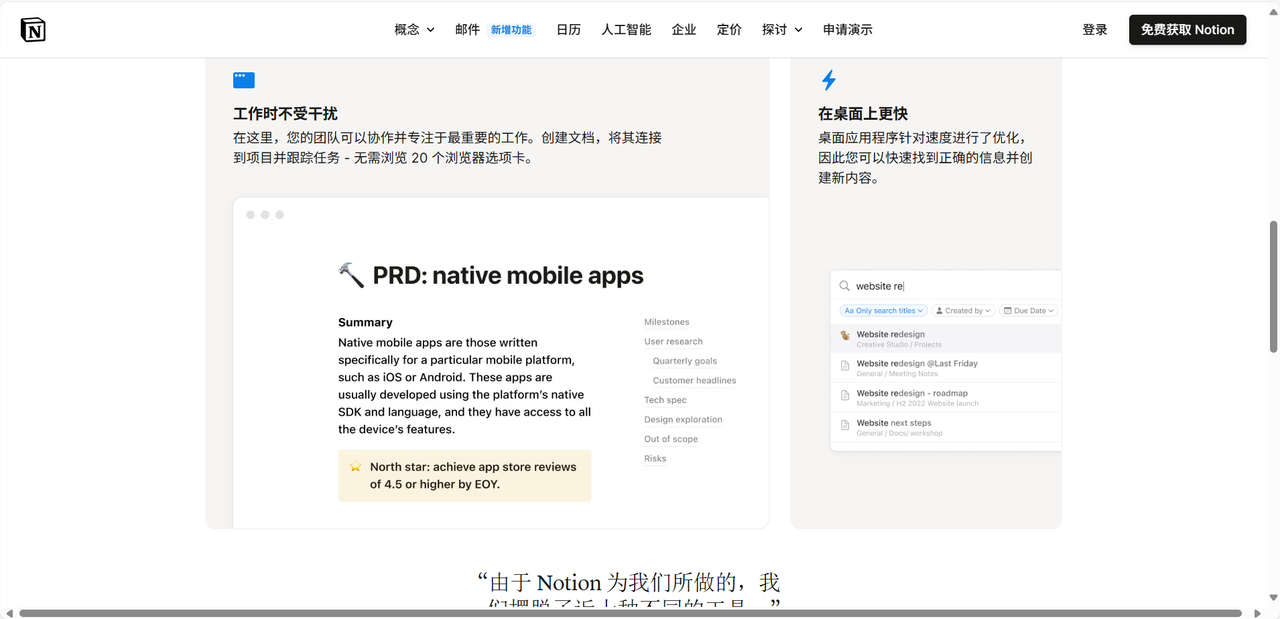Click the Notion logo icon
The height and width of the screenshot is (619, 1280).
coord(33,30)
